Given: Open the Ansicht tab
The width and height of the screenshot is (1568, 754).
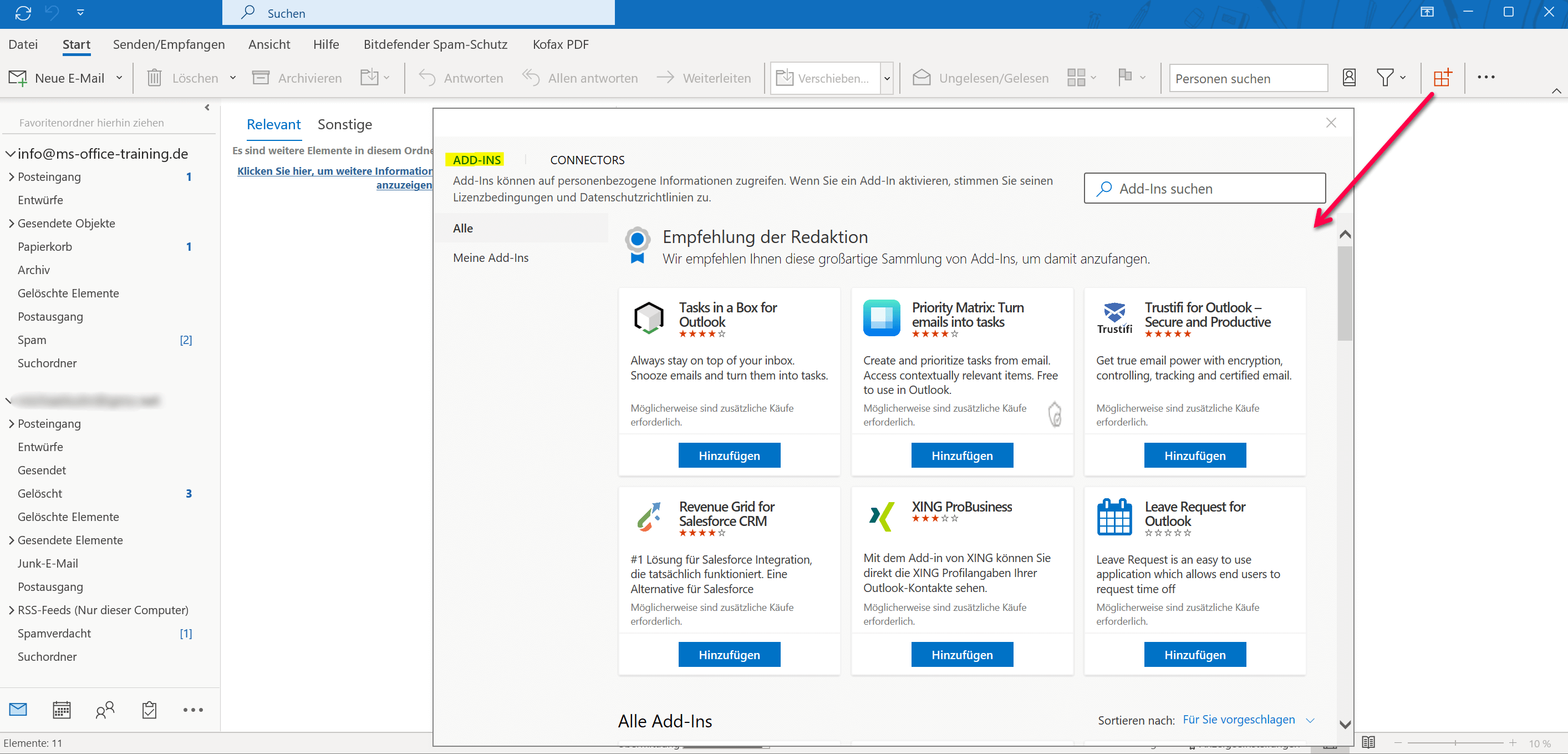Looking at the screenshot, I should click(269, 44).
